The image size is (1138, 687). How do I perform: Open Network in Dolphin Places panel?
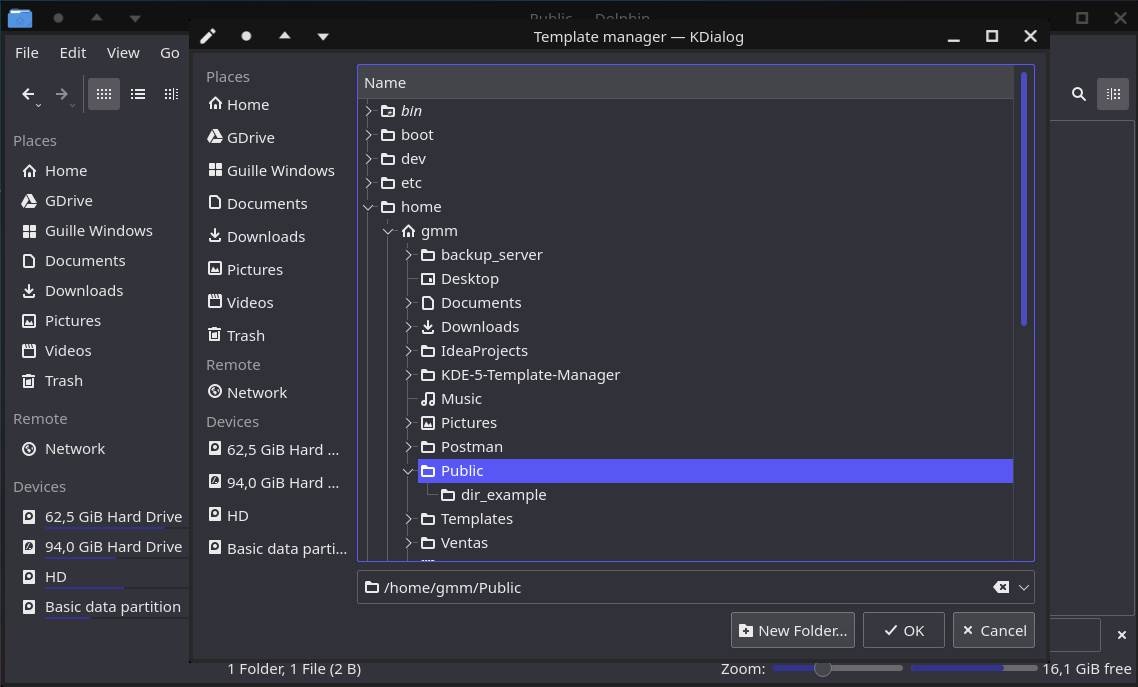pos(64,449)
